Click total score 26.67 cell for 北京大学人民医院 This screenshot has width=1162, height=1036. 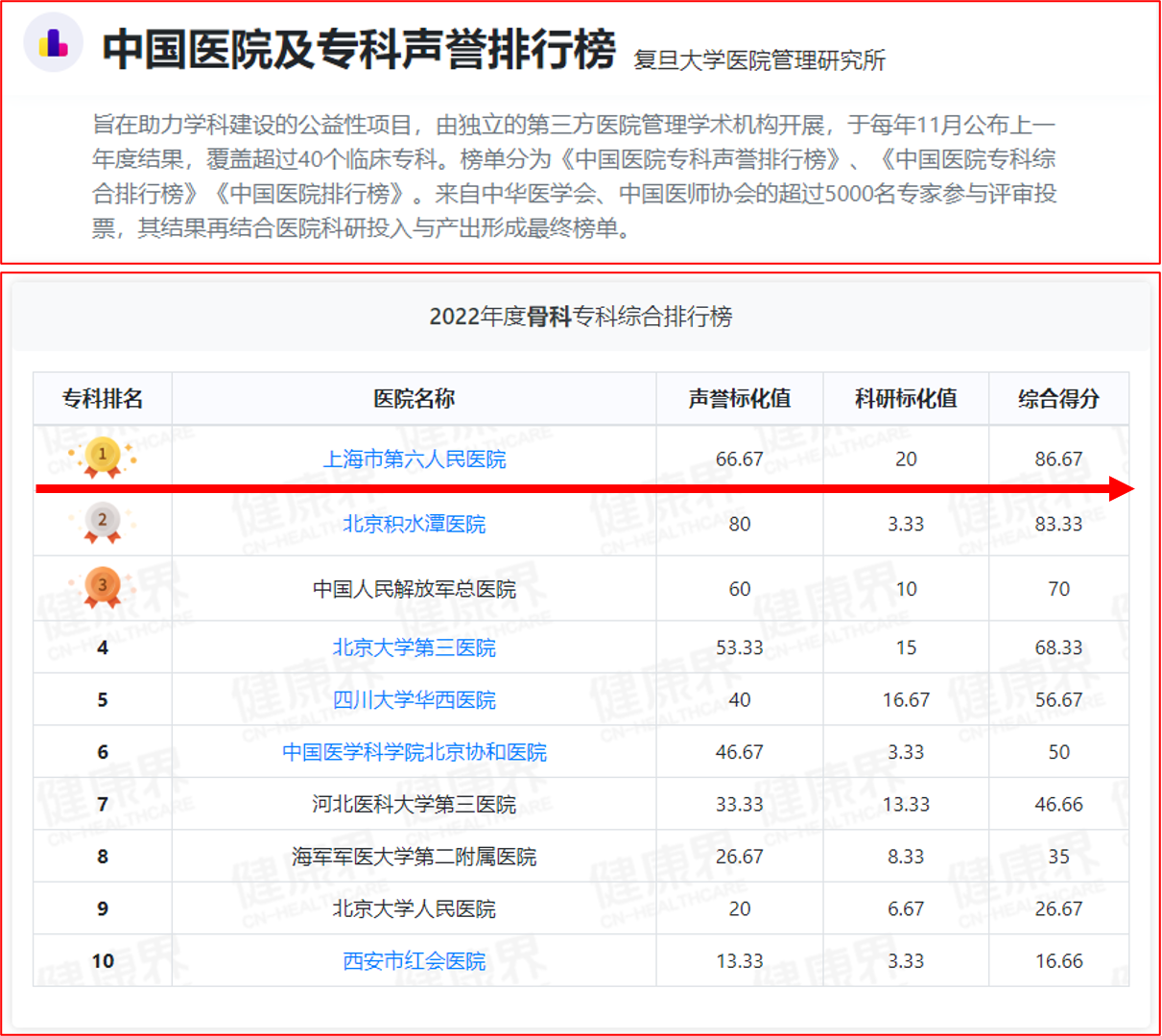(x=1059, y=908)
